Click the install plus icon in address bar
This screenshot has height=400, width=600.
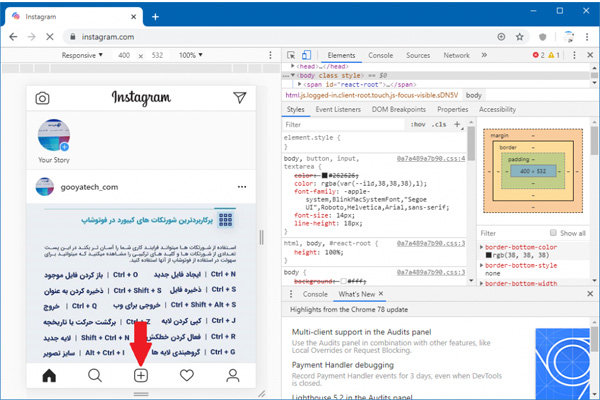click(x=501, y=37)
